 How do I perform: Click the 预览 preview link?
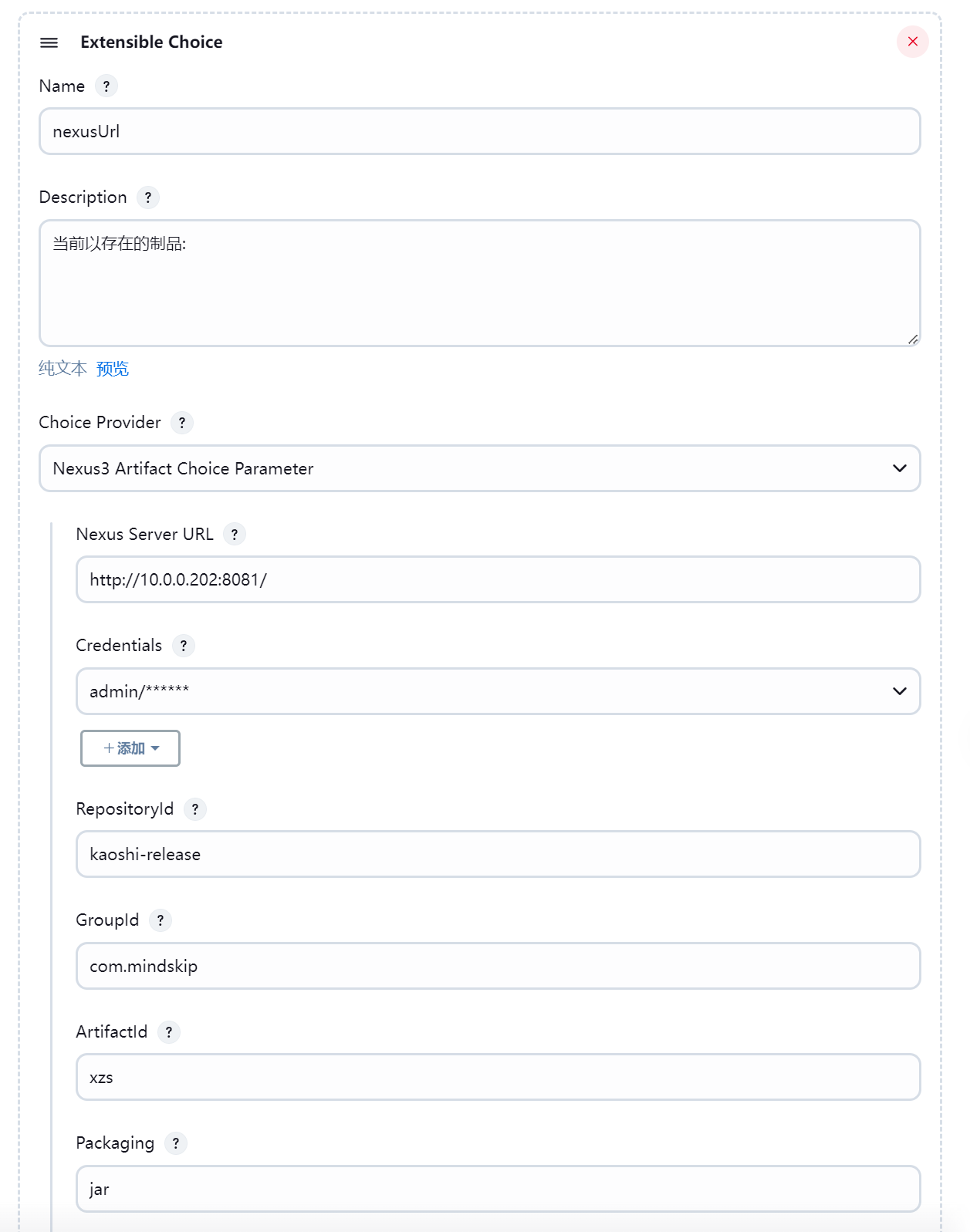coord(113,369)
